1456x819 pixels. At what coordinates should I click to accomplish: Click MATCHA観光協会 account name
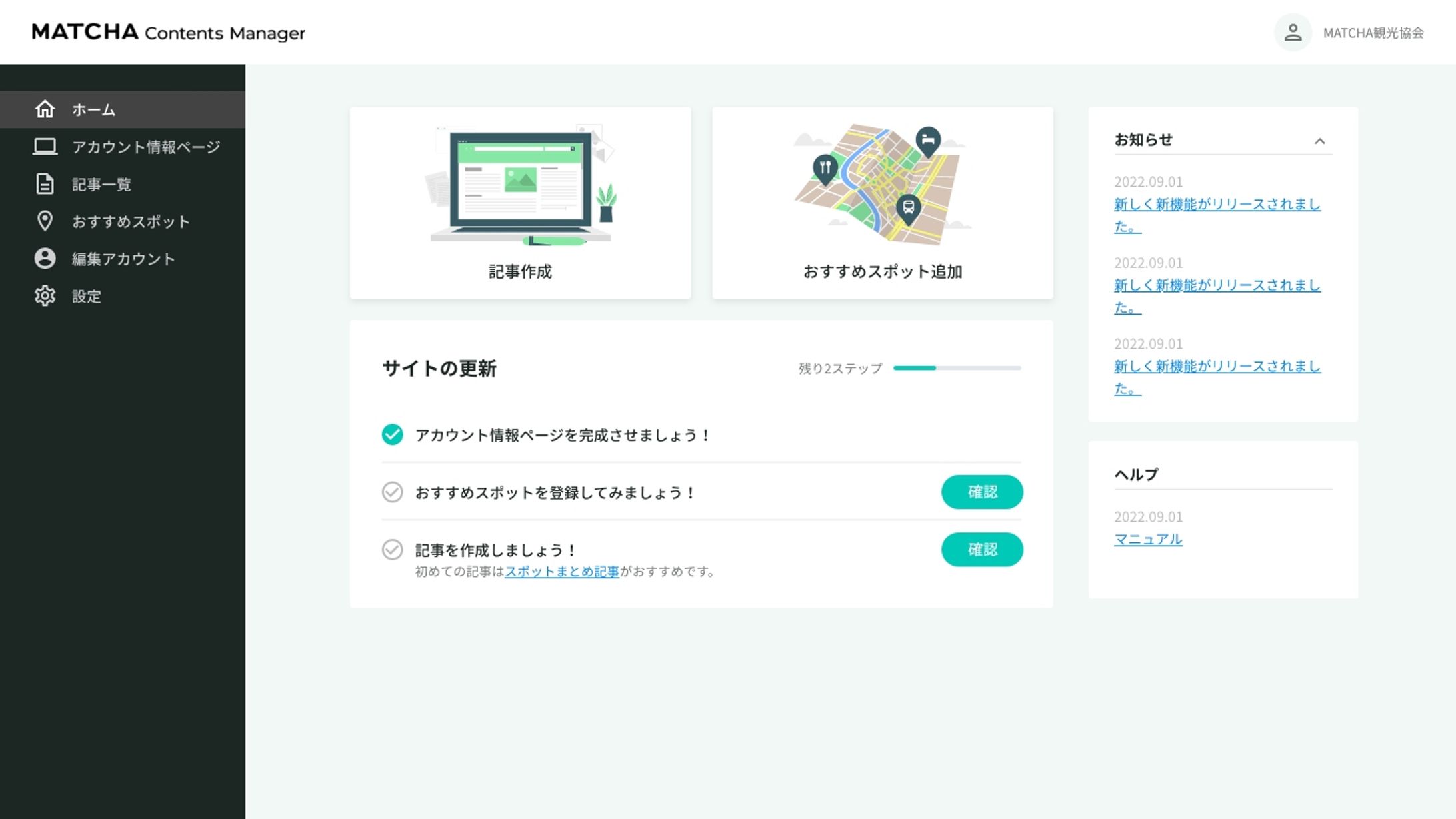(x=1373, y=33)
